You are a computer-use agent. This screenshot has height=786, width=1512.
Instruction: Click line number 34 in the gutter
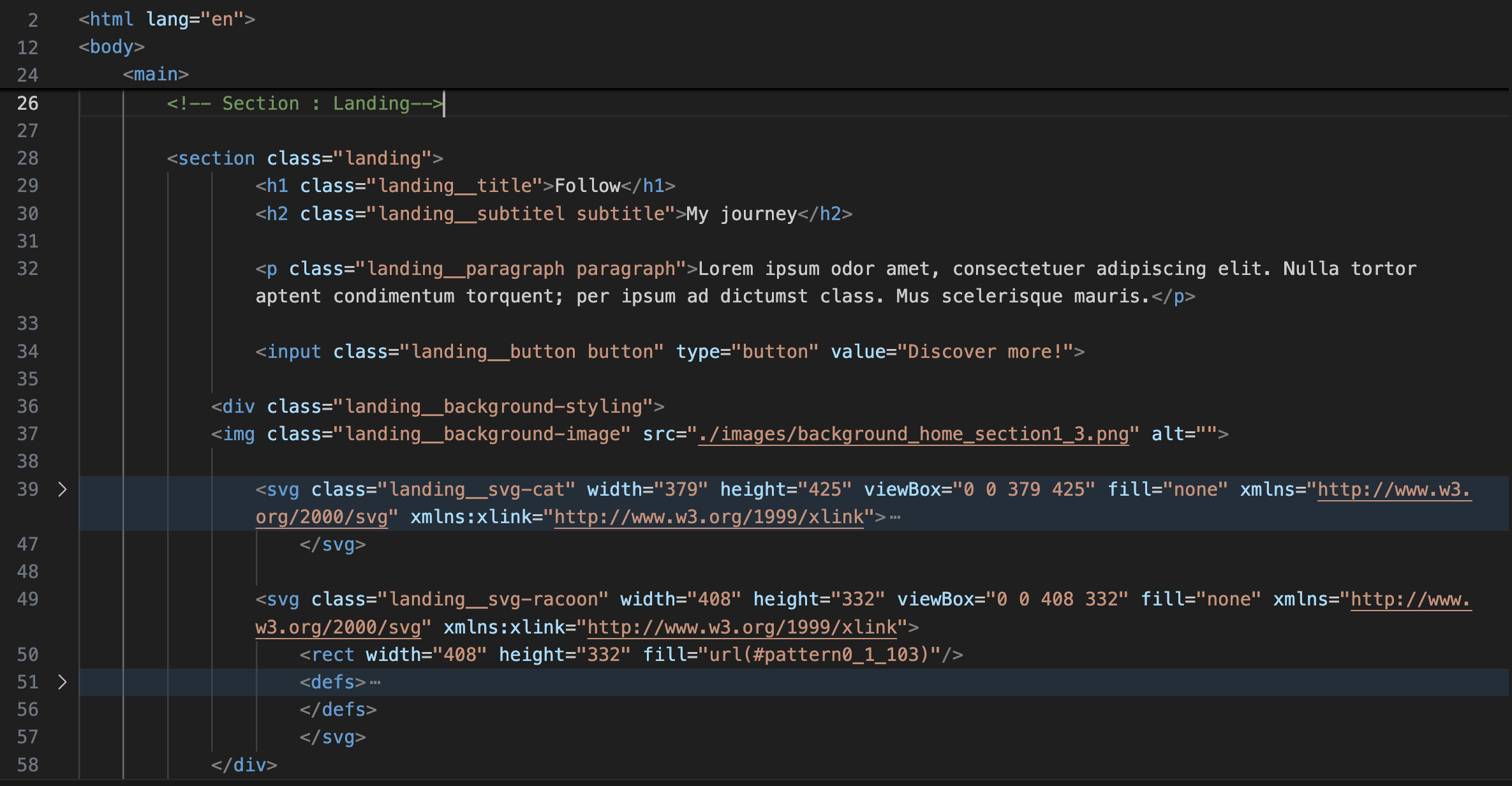(x=27, y=352)
